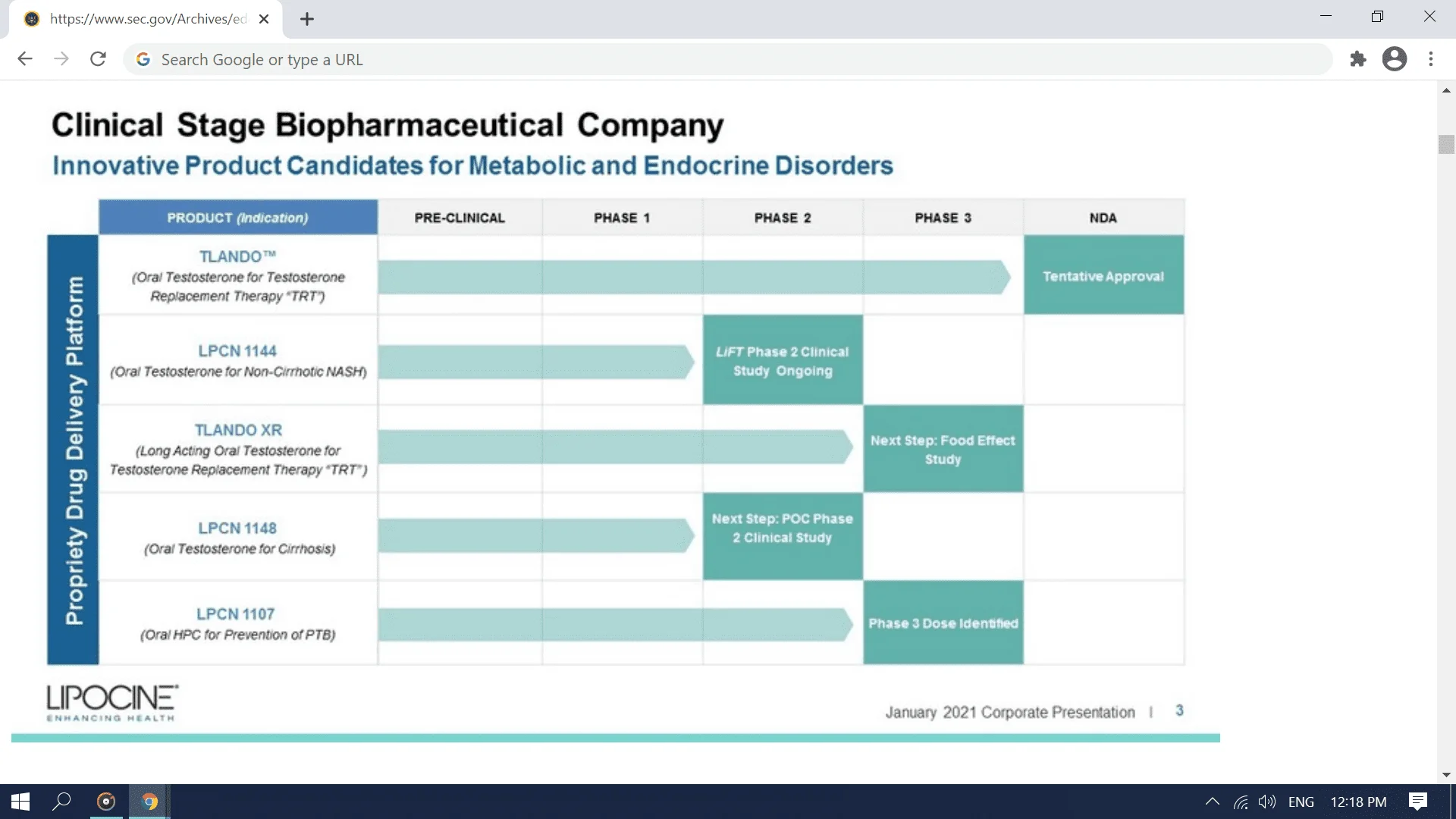Reload the current page
The height and width of the screenshot is (819, 1456).
pos(98,59)
